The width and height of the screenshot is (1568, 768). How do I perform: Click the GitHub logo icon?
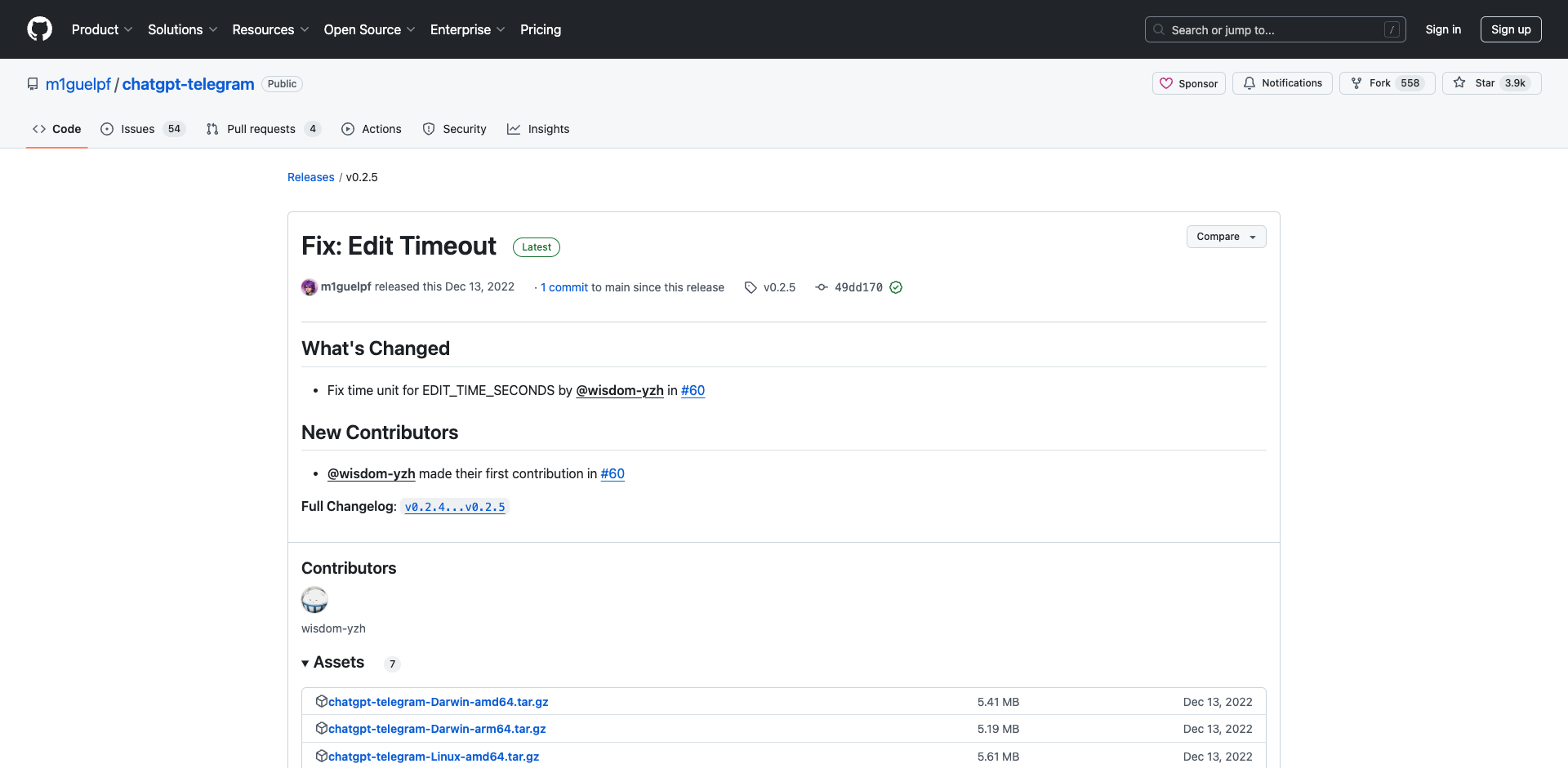coord(39,29)
